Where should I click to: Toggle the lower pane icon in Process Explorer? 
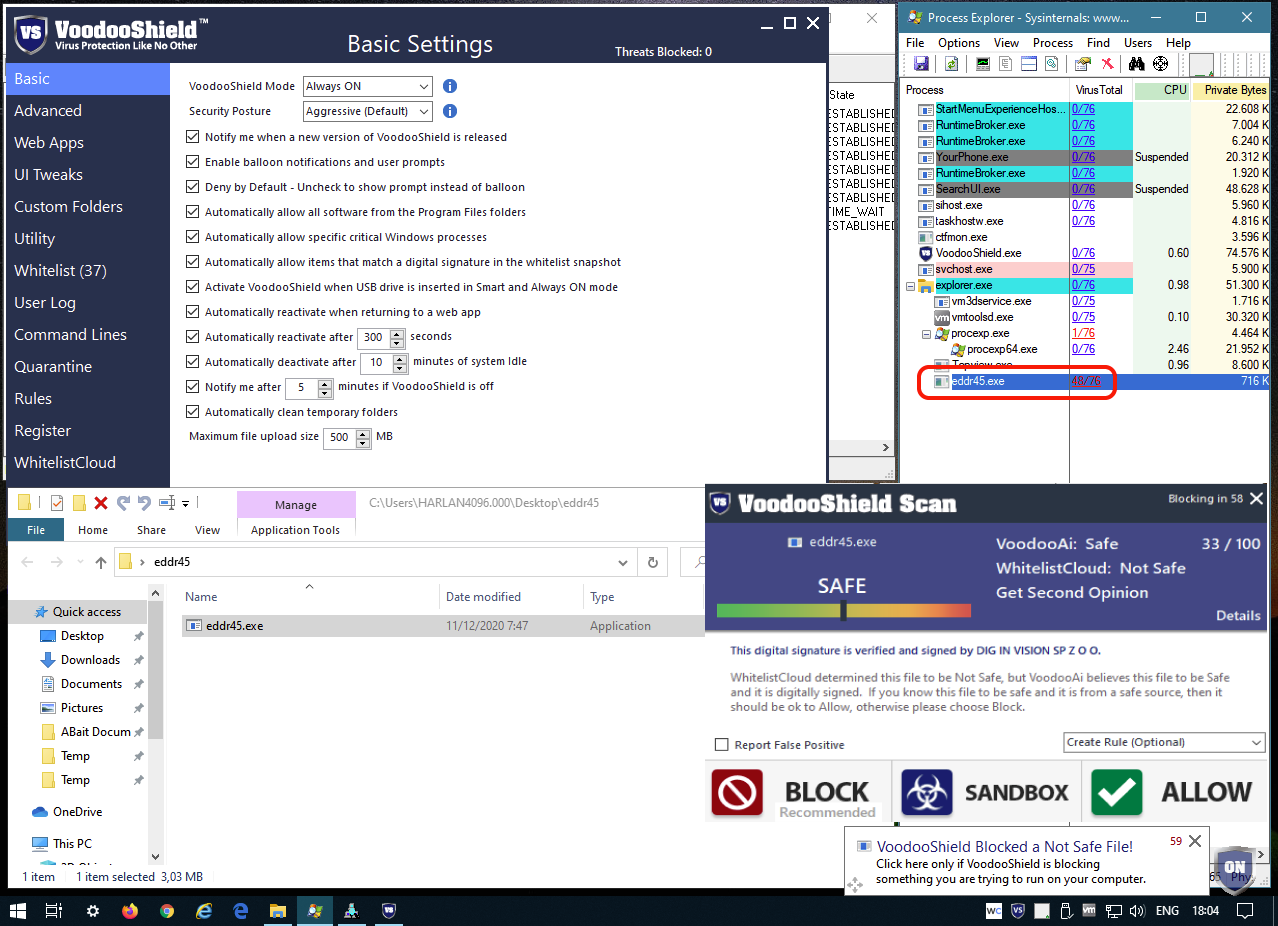pos(1029,64)
